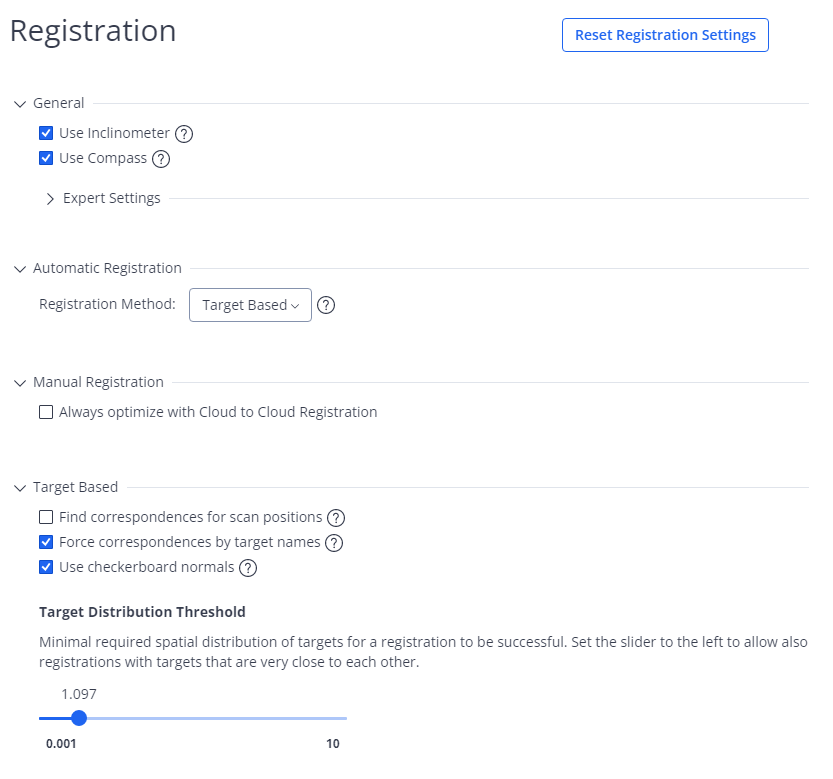The image size is (833, 779).
Task: Show help for Find correspondences for scan positions
Action: tap(336, 518)
